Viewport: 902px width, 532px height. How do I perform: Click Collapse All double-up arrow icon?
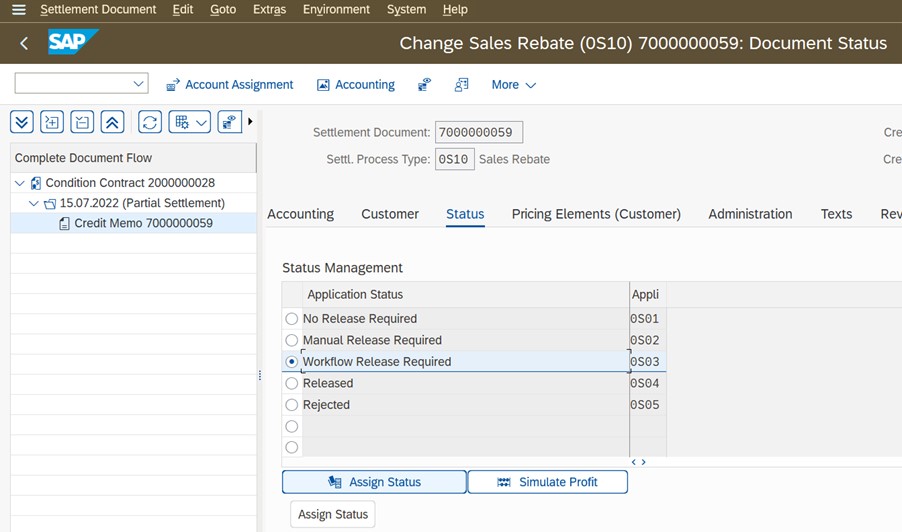pyautogui.click(x=112, y=122)
